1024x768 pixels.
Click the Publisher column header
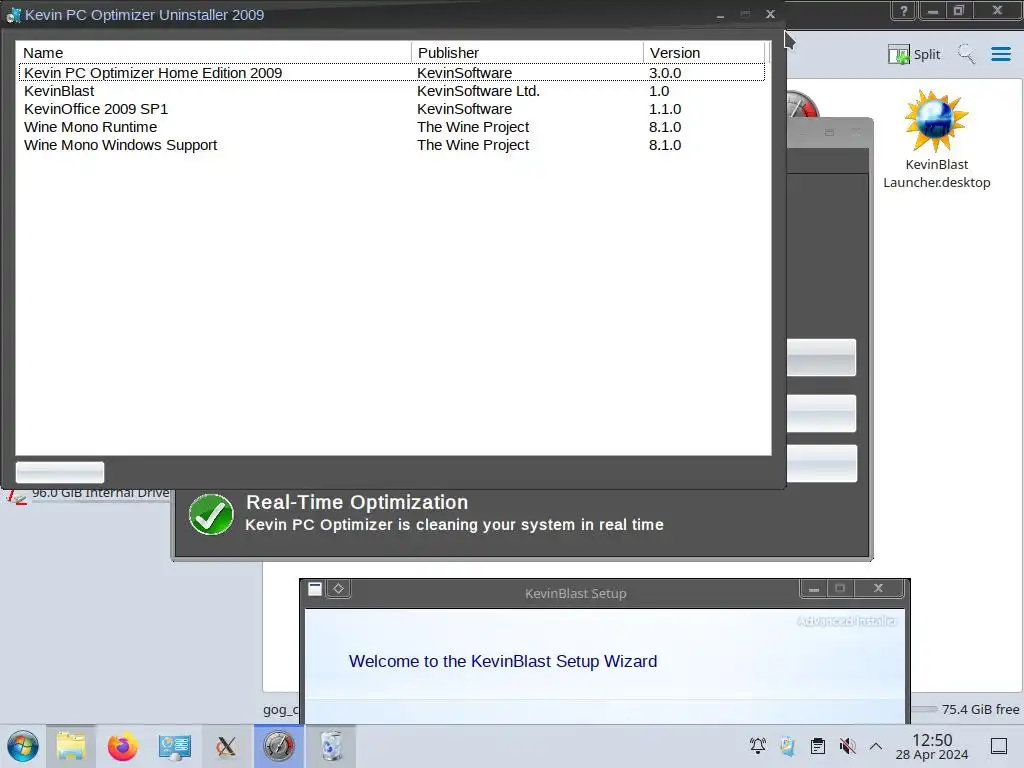(x=527, y=53)
